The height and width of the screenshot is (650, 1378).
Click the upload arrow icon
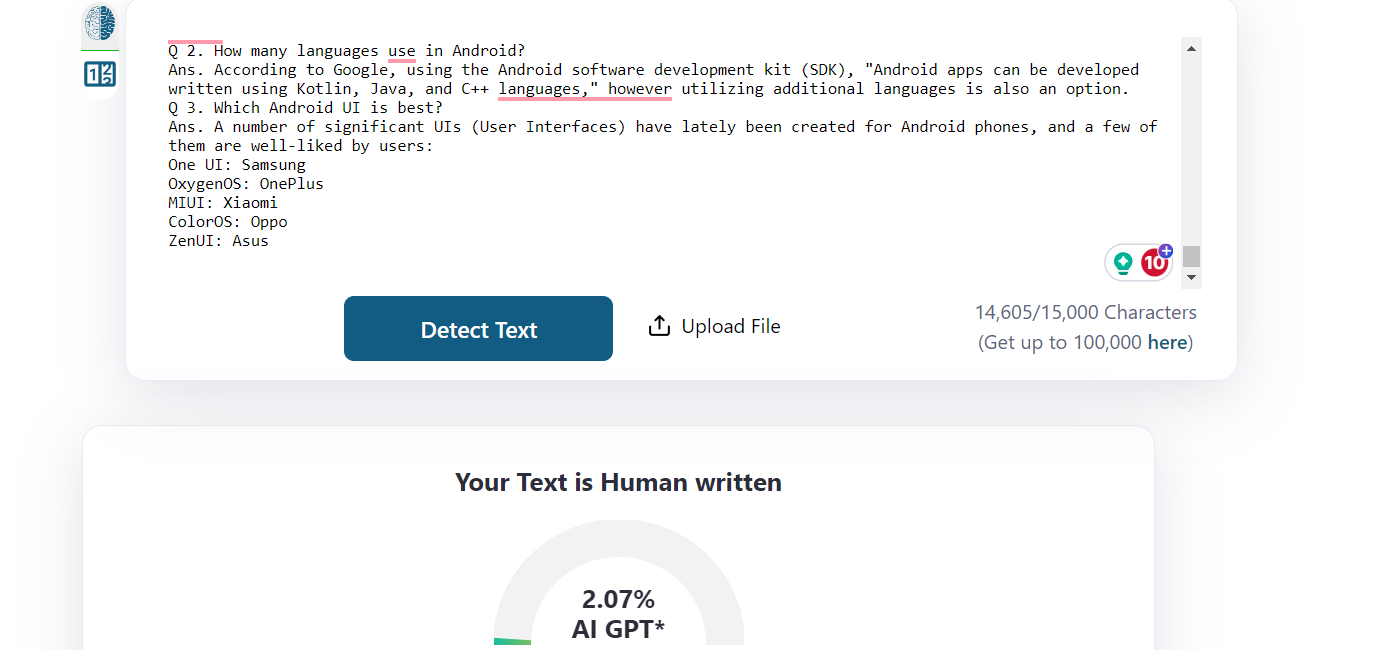(659, 326)
